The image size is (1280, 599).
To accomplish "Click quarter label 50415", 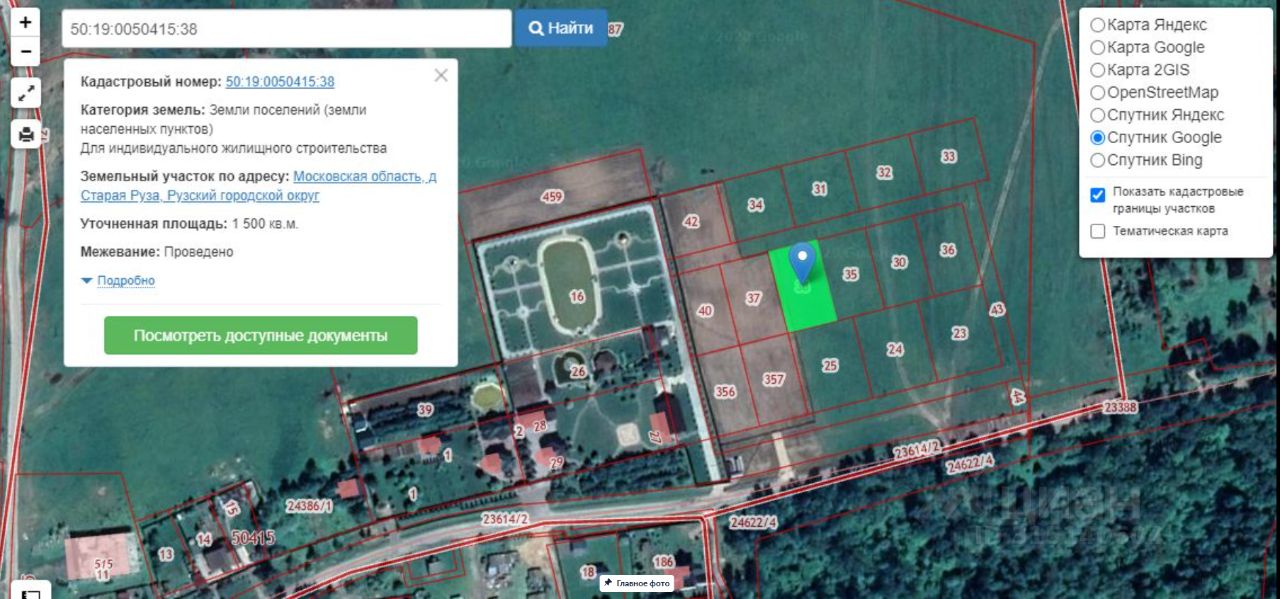I will click(253, 538).
